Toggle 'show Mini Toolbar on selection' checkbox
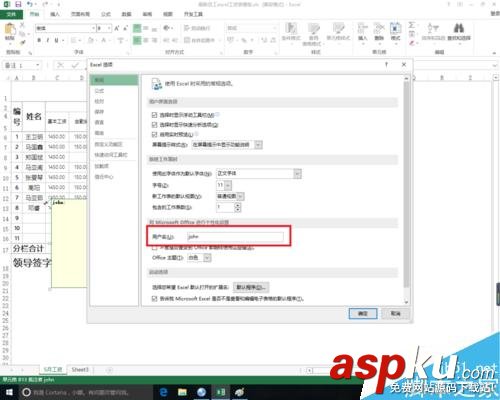 tap(154, 115)
